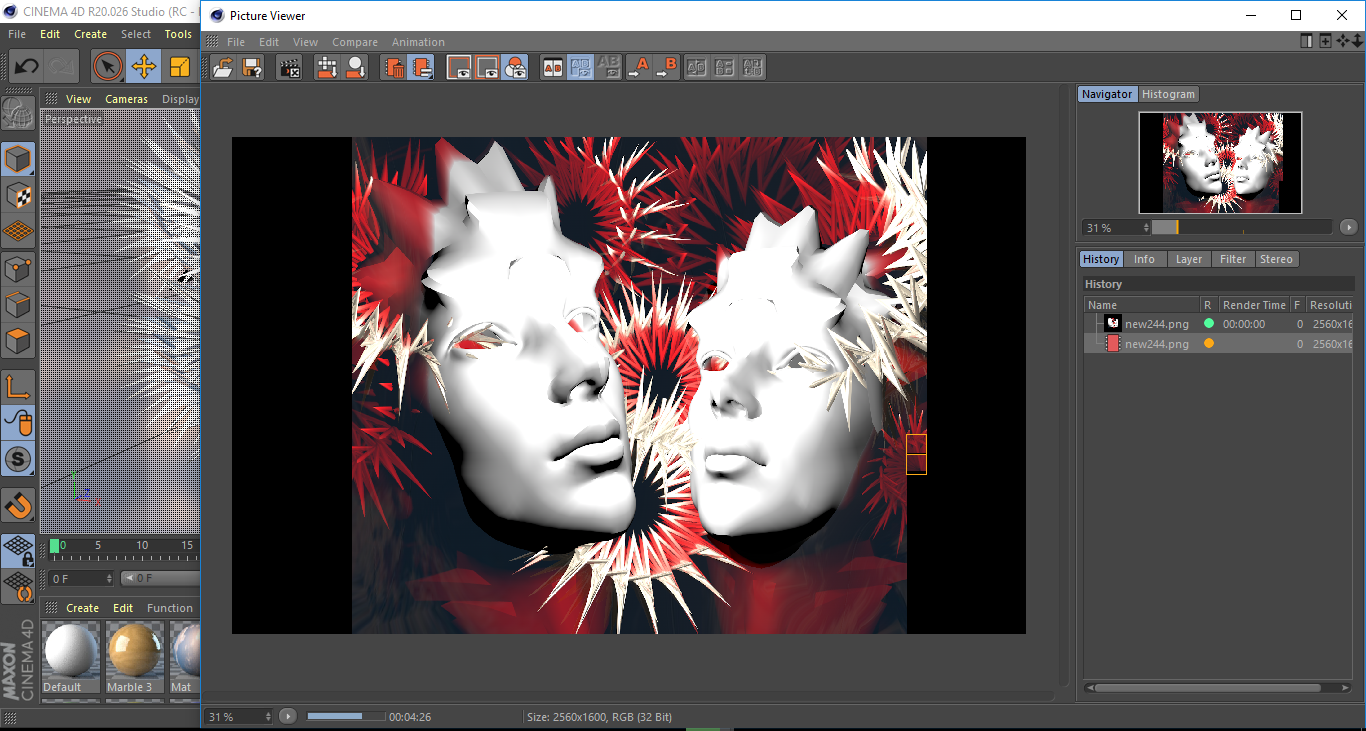Click the orange render status dot
This screenshot has height=731, width=1366.
click(1209, 343)
